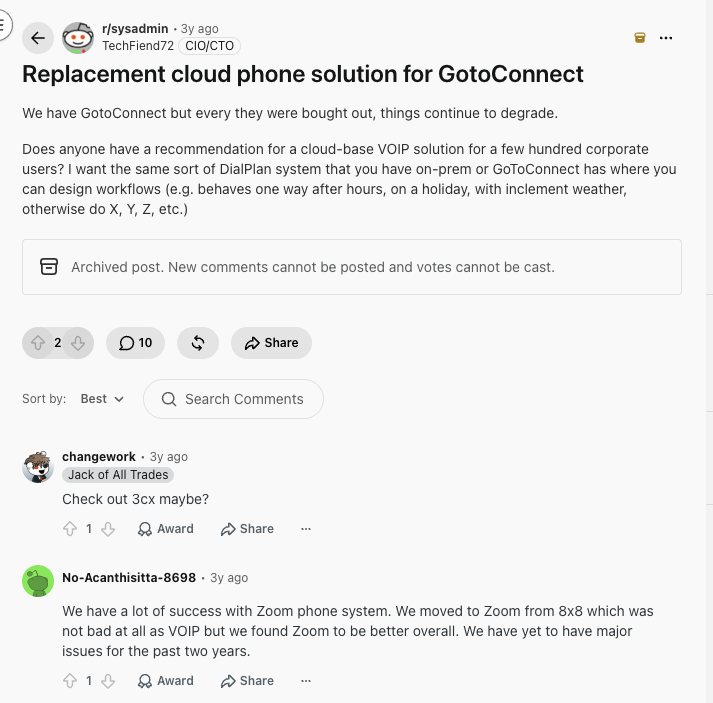This screenshot has height=703, width=713.
Task: Upvote No-Acanthisitta-8698's Zoom comment
Action: coord(70,681)
